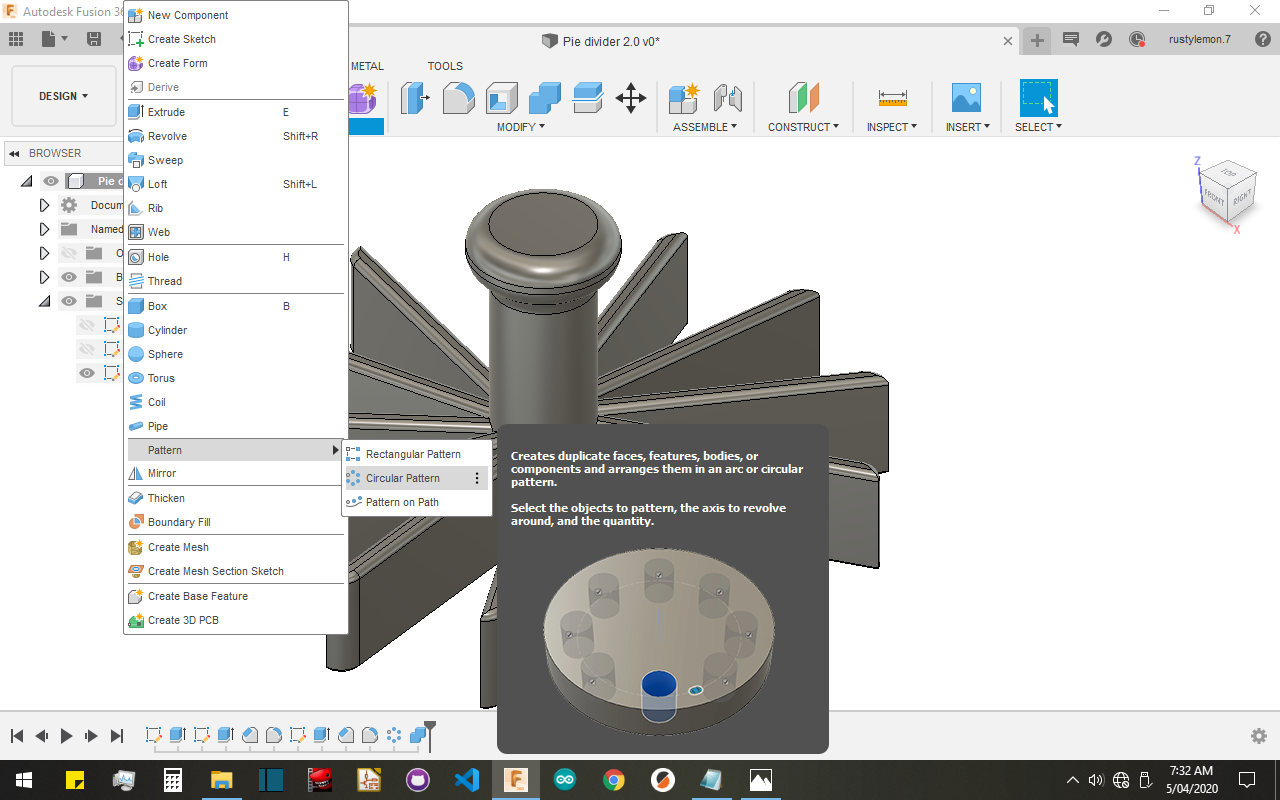Viewport: 1280px width, 800px height.
Task: Collapse the S folder tree node
Action: coord(44,301)
